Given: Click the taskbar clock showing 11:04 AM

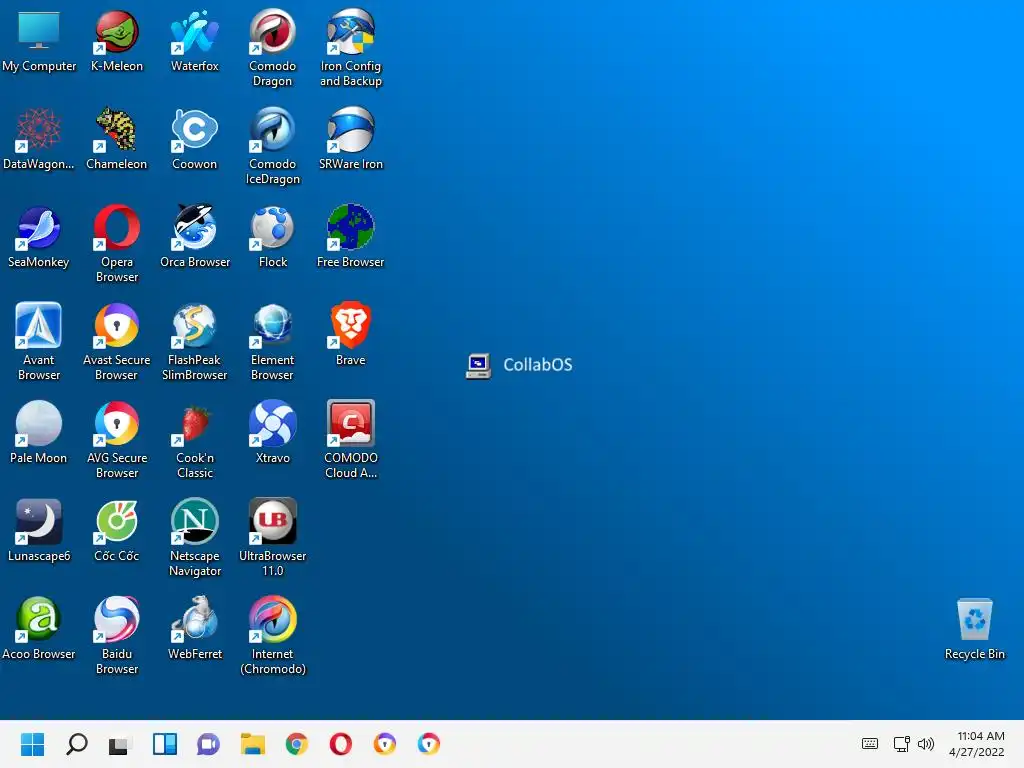Looking at the screenshot, I should pos(977,744).
